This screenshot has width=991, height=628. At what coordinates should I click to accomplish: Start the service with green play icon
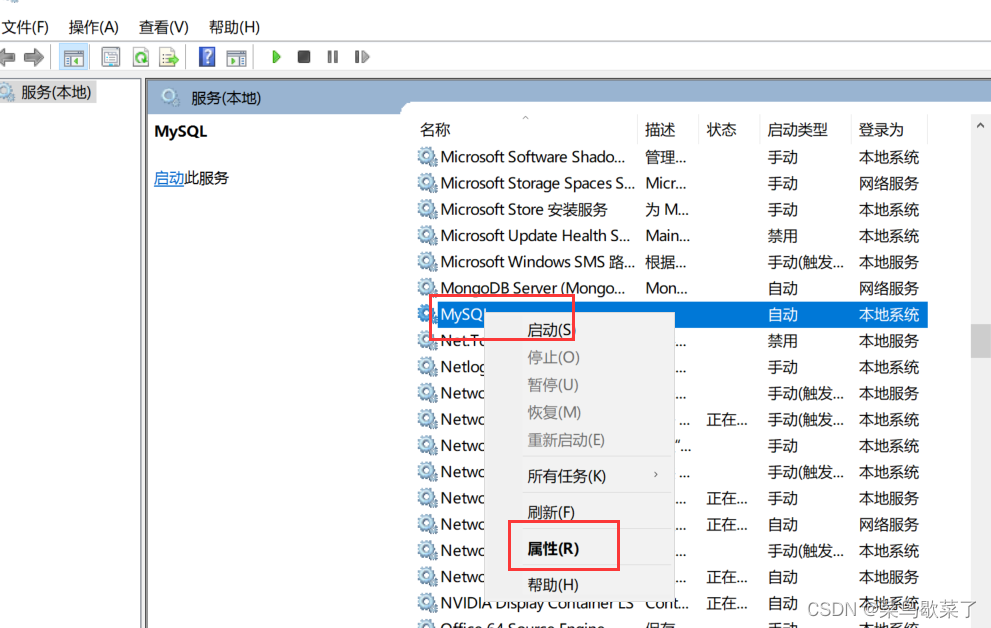point(276,57)
